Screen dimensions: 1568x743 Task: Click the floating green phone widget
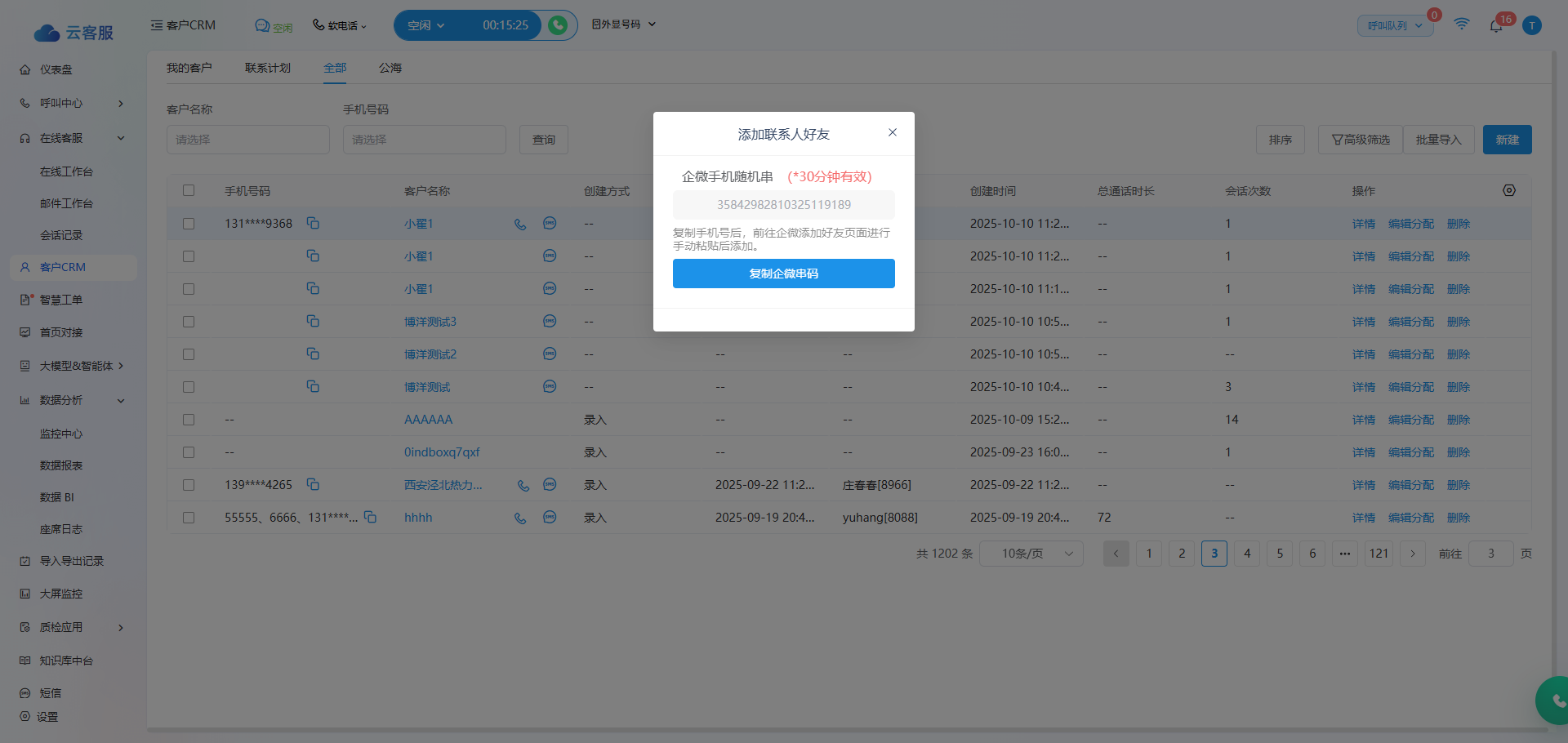1556,701
